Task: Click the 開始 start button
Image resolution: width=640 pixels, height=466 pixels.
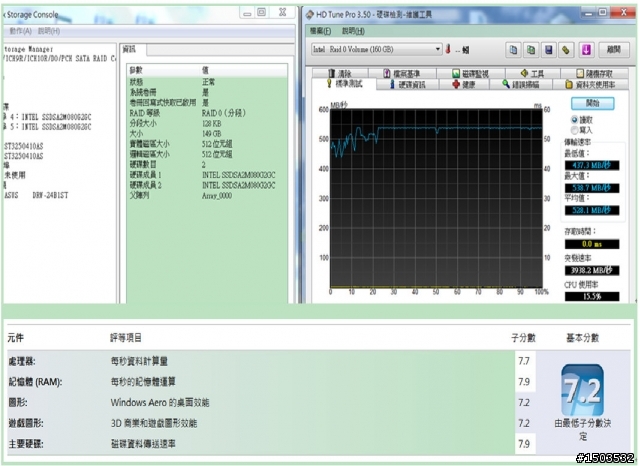Action: tap(592, 103)
